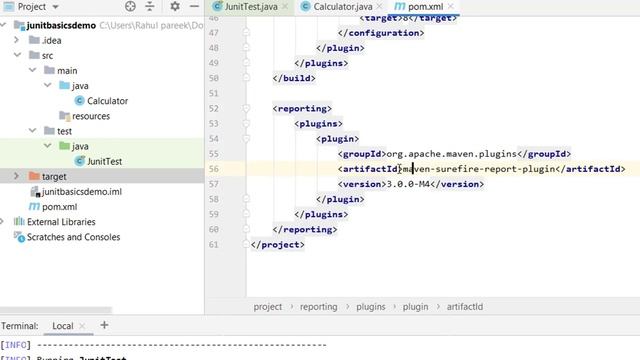
Task: Click the External Libraries icon
Action: [x=19, y=221]
